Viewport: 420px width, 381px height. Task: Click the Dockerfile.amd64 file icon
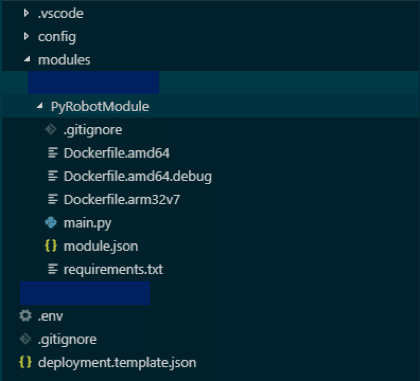pos(53,153)
